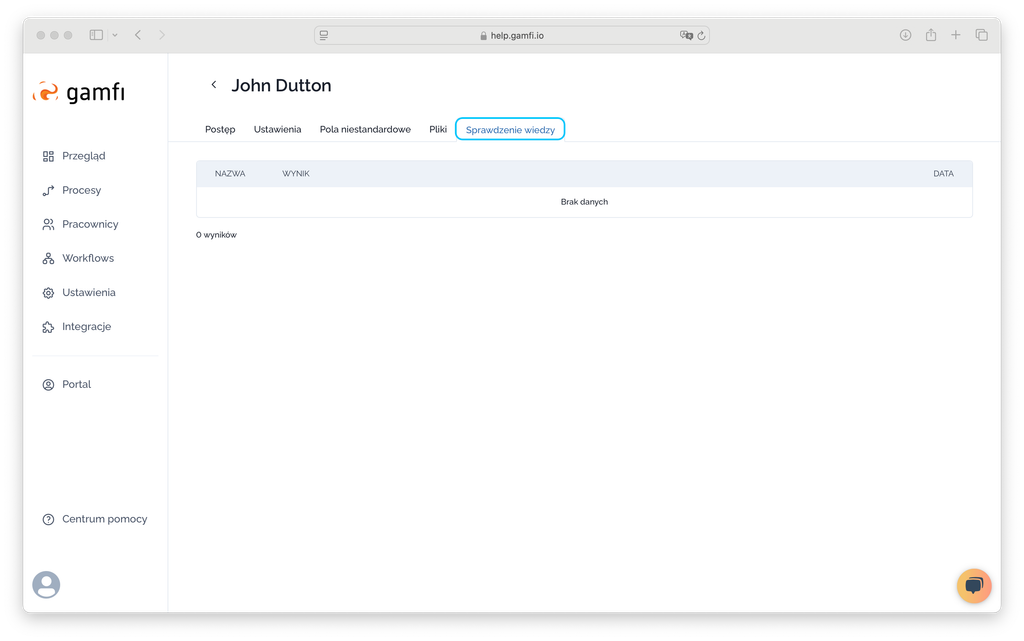
Task: Select the Pola niestandardowe tab
Action: [365, 129]
